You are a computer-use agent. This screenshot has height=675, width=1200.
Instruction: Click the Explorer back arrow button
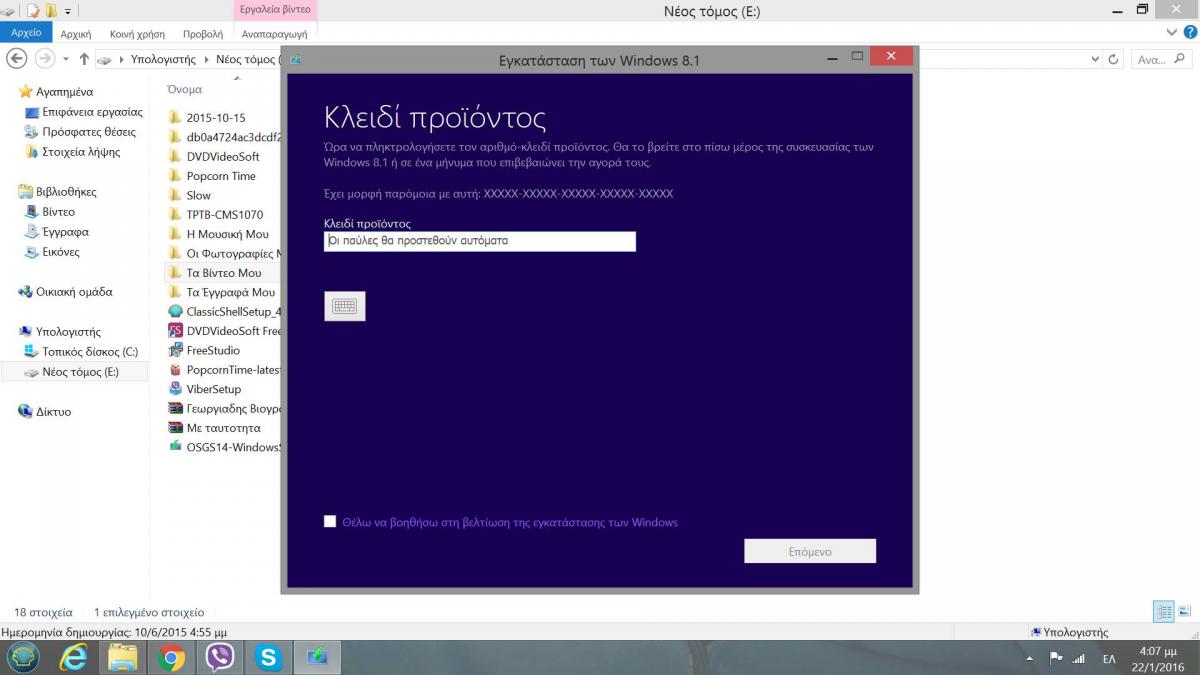pyautogui.click(x=17, y=59)
